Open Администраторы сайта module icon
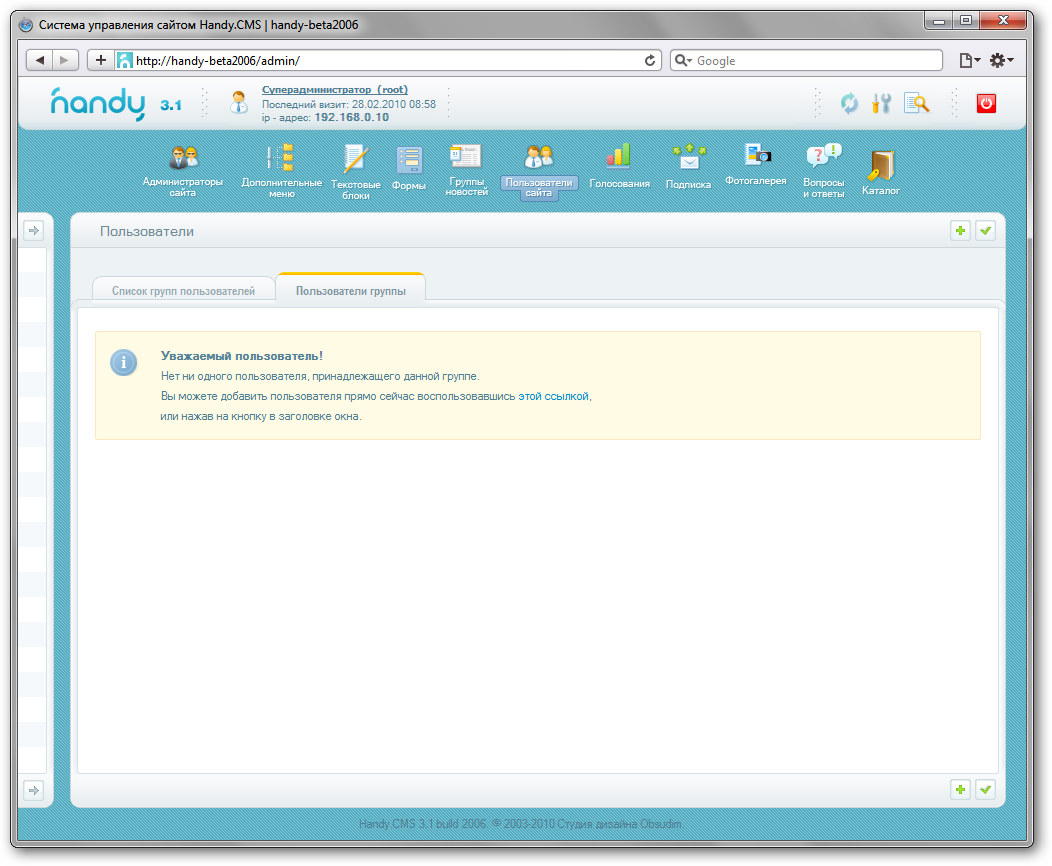 [183, 159]
